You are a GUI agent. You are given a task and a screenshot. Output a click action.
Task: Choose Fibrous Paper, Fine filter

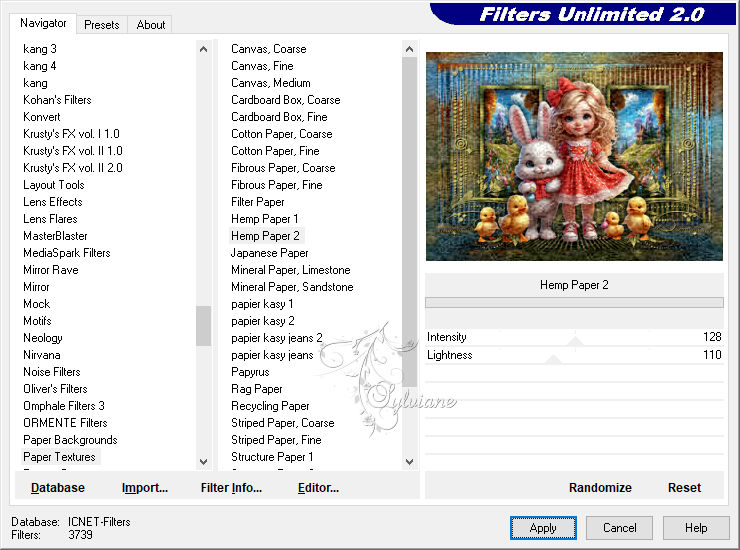pyautogui.click(x=277, y=185)
